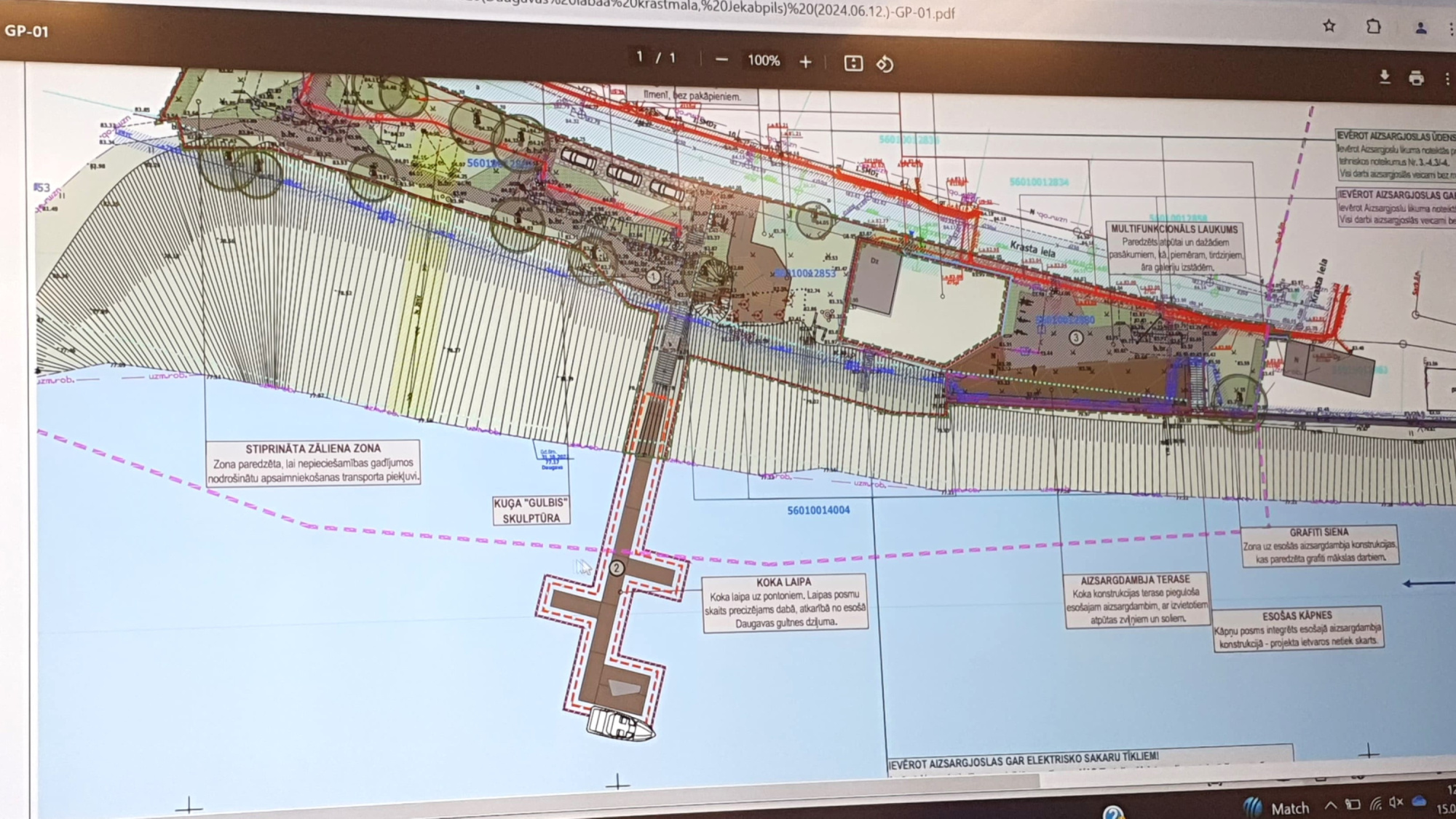Click the zoom out minus button
Screen dimensions: 1456x819
click(721, 60)
